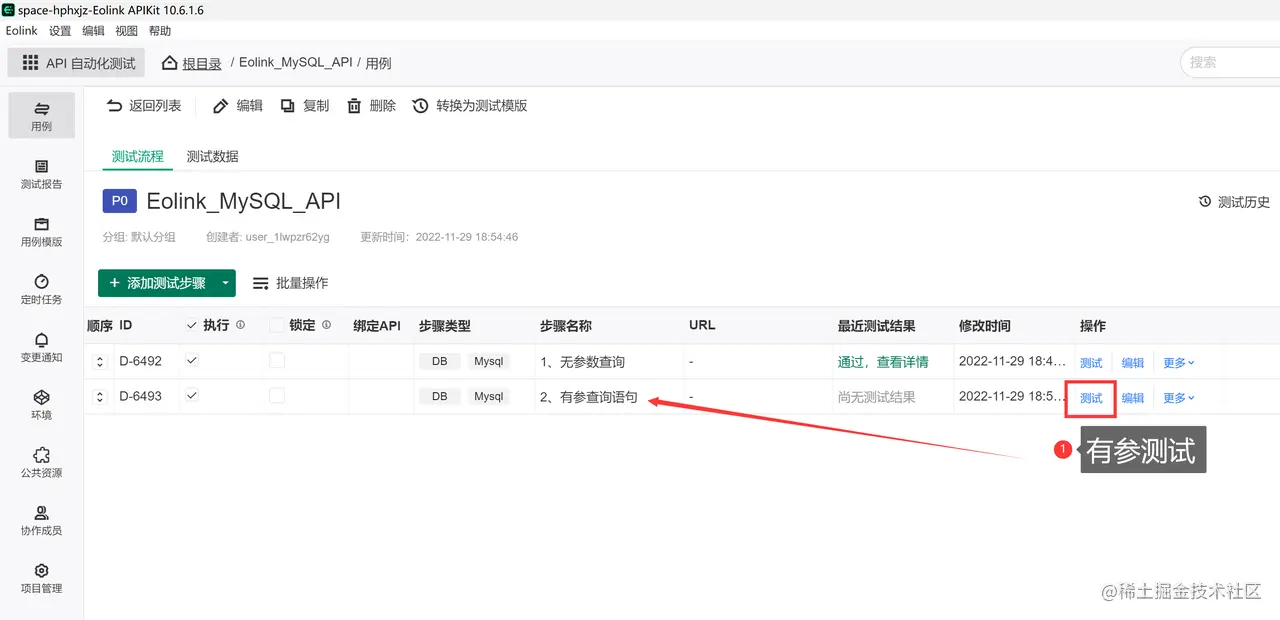Open the 视图 menu

coord(126,31)
